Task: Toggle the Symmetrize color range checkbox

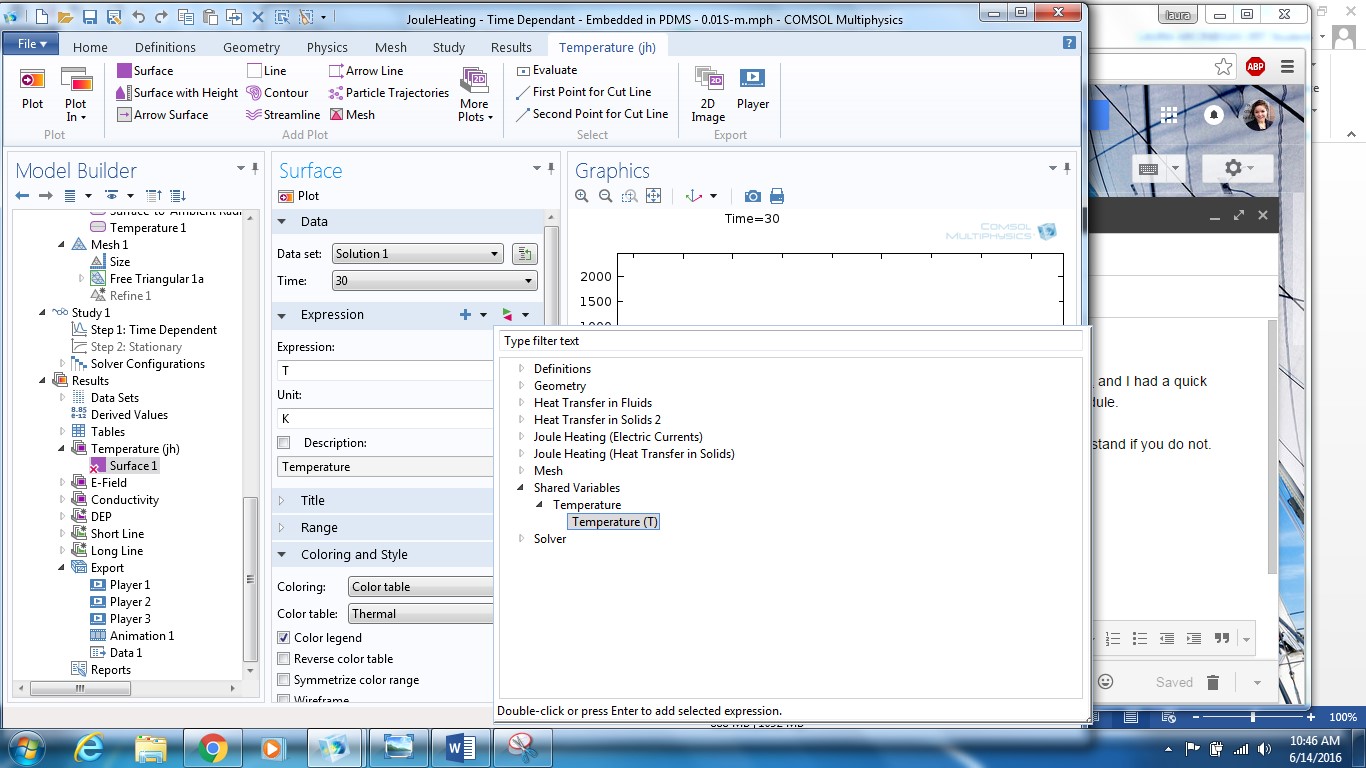Action: [x=284, y=680]
